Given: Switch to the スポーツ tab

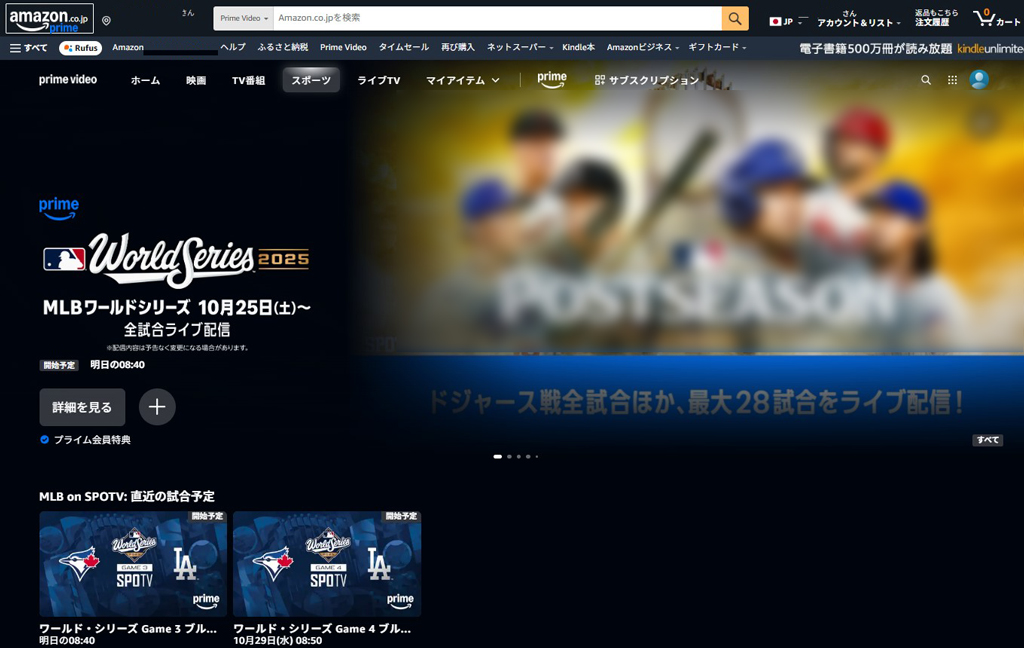Looking at the screenshot, I should coord(311,80).
